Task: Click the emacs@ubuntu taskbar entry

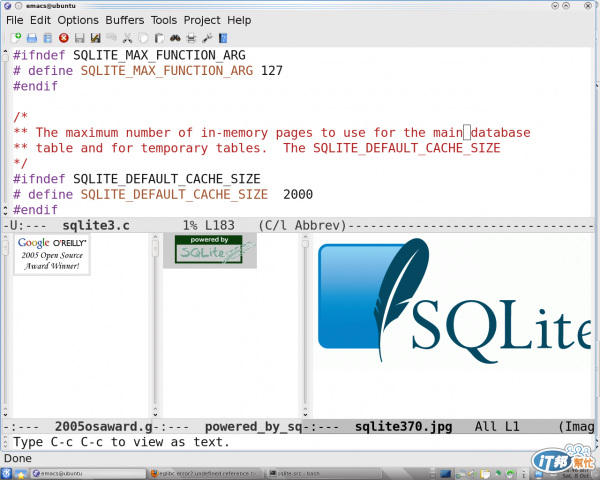Action: 88,473
